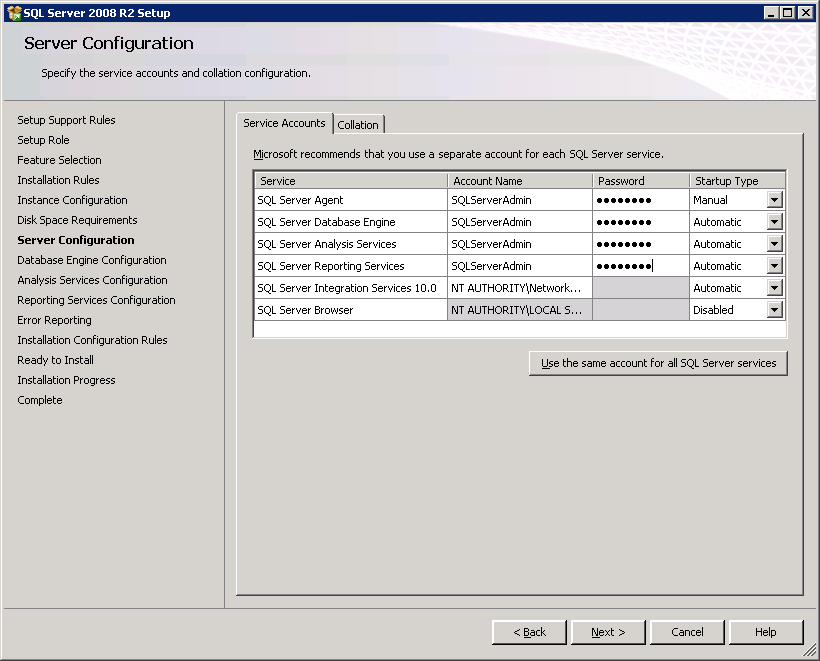Image resolution: width=820 pixels, height=661 pixels.
Task: Click Complete step in sidebar
Action: click(x=40, y=400)
